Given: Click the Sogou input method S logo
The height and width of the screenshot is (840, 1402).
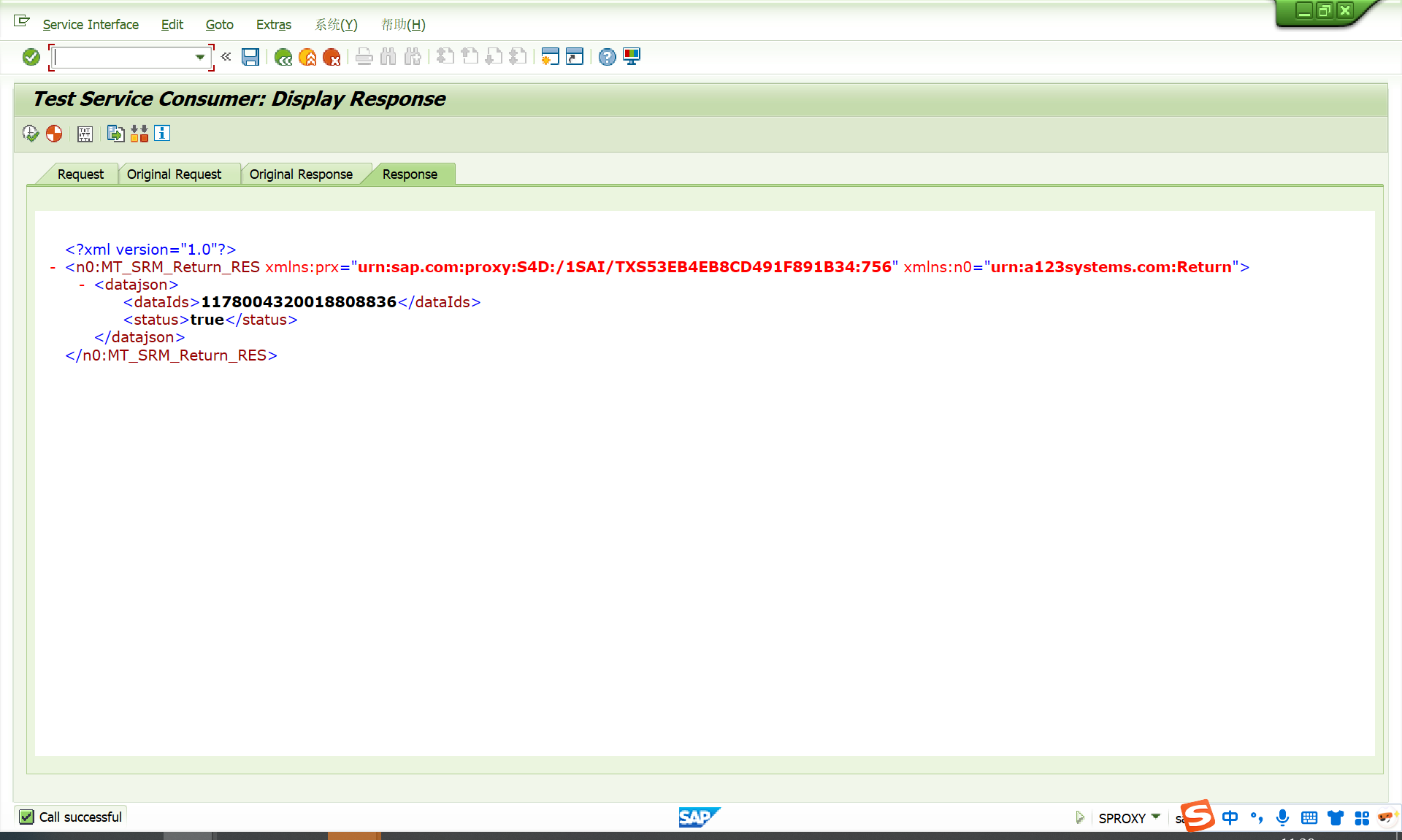Looking at the screenshot, I should click(1198, 816).
